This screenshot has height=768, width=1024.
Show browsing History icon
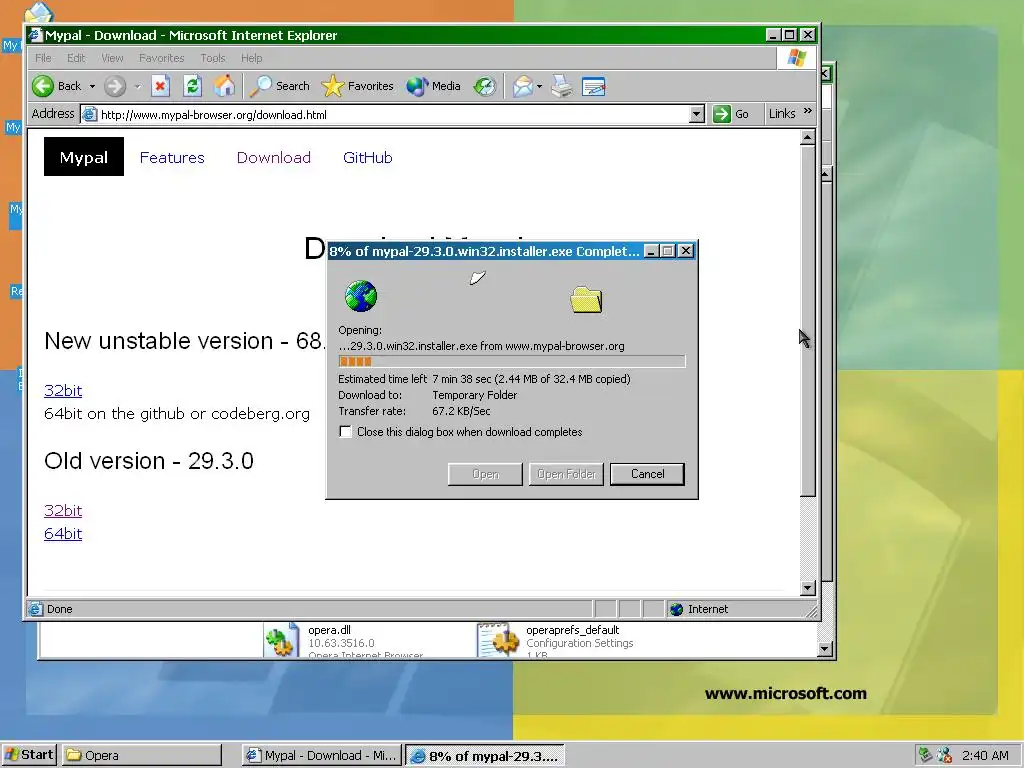485,86
